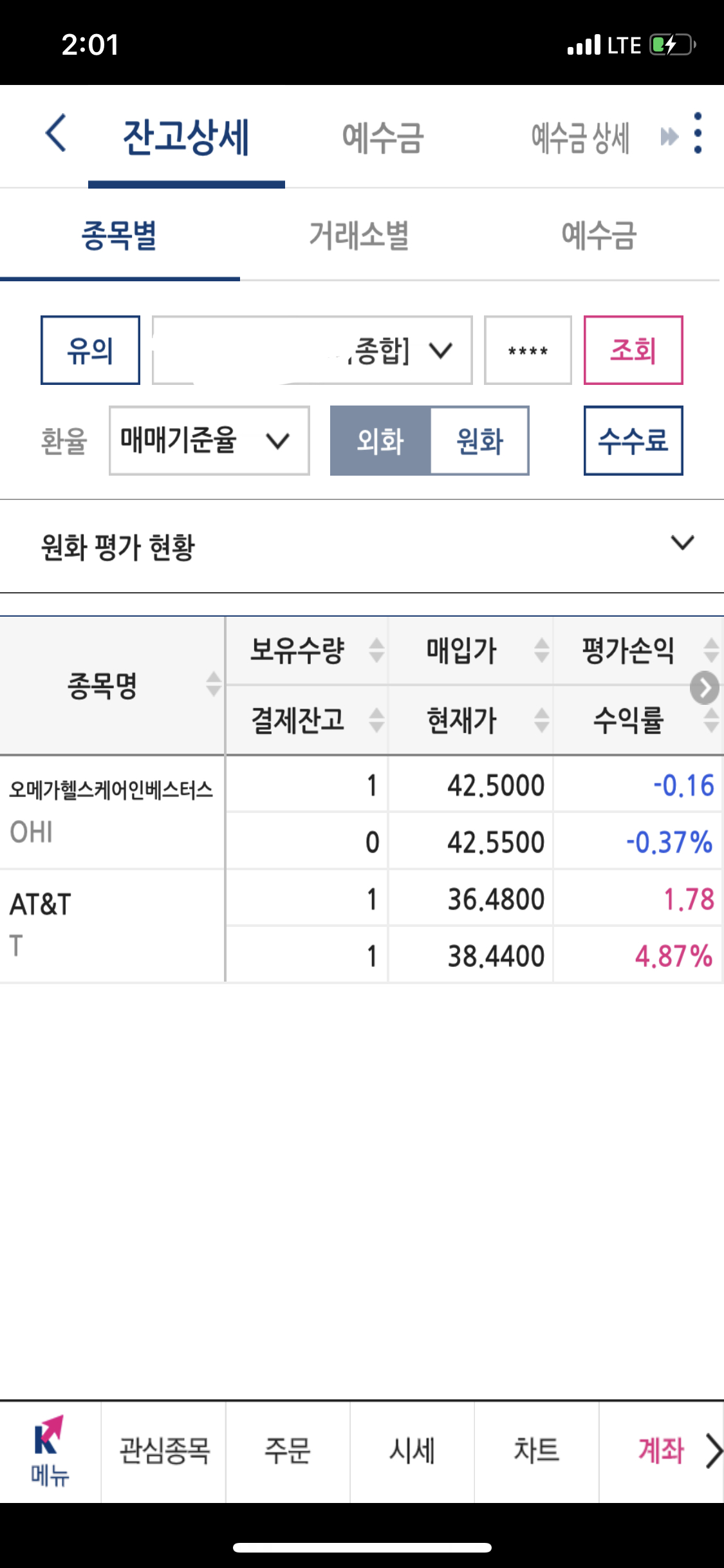Viewport: 724px width, 1568px height.
Task: Sort by the 현재가 column arrows
Action: click(x=543, y=720)
